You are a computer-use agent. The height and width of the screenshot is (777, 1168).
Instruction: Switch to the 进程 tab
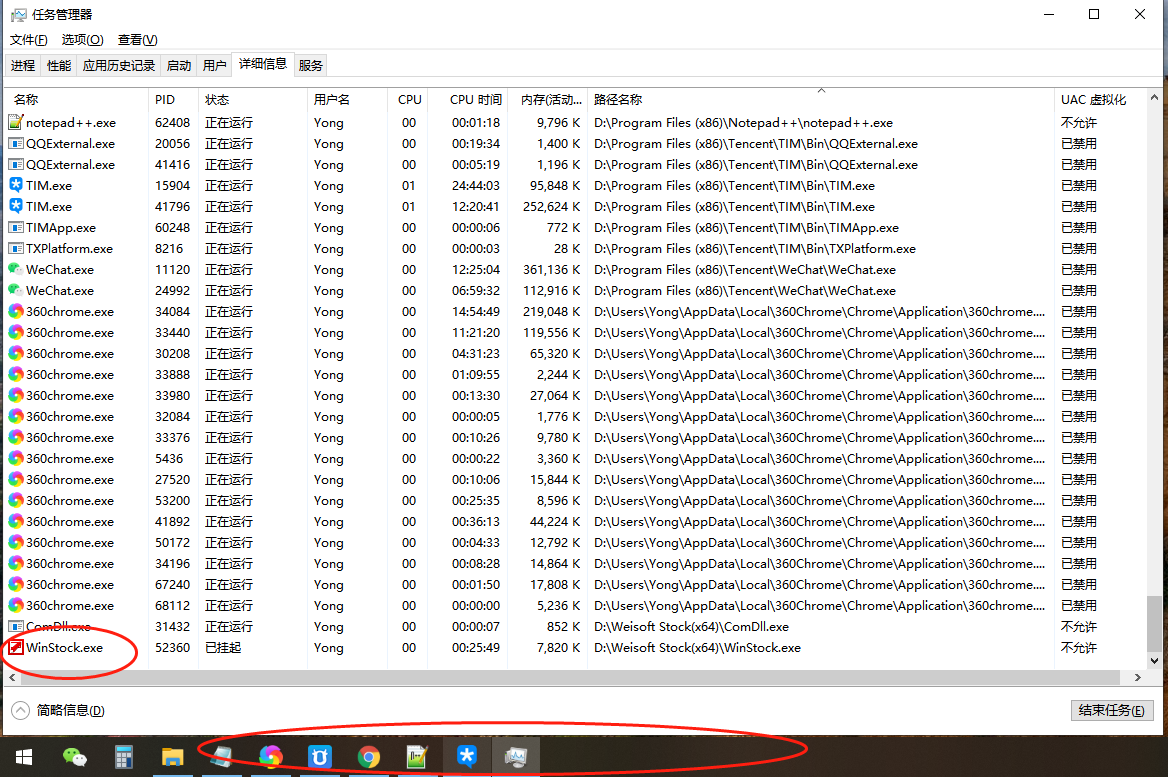pyautogui.click(x=23, y=66)
